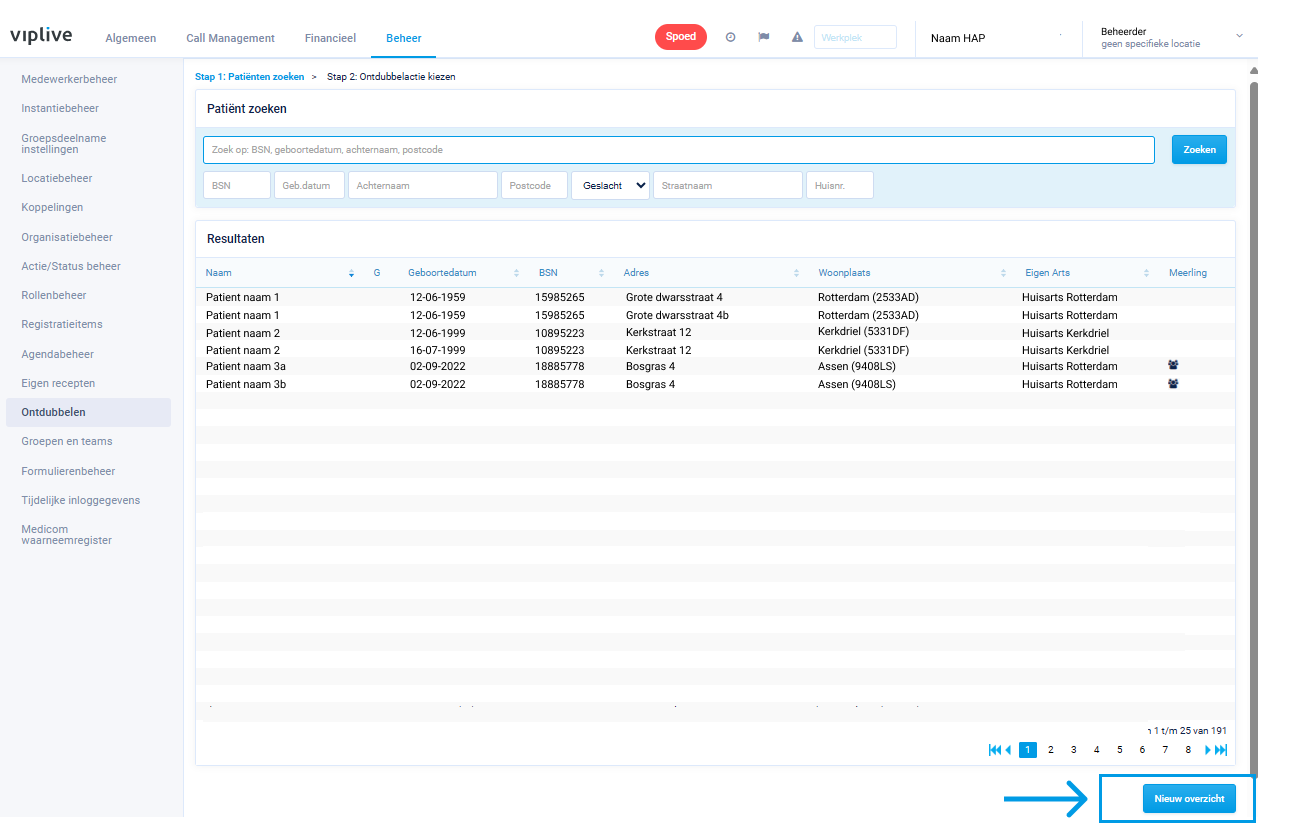
Task: Select row with address Grote dwarsstraat 4b
Action: [x=715, y=315]
